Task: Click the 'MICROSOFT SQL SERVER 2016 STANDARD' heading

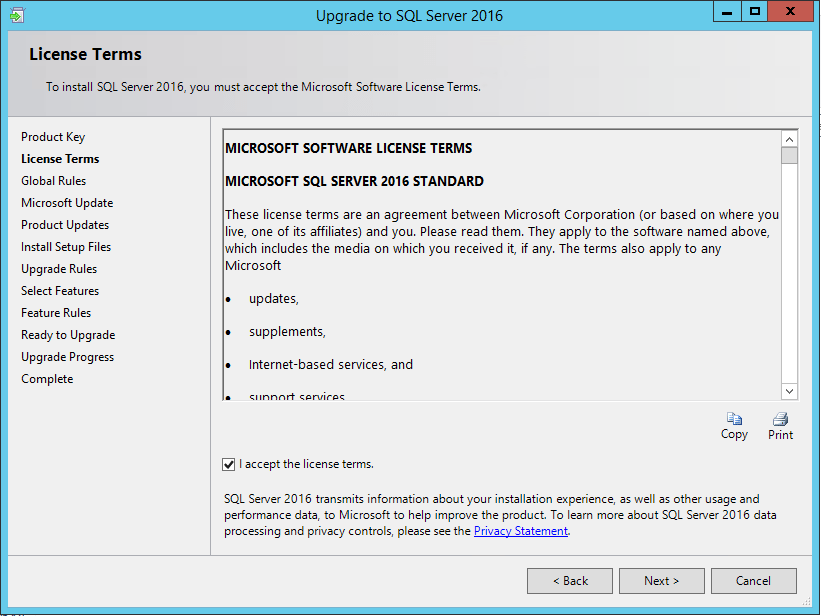Action: pos(354,181)
